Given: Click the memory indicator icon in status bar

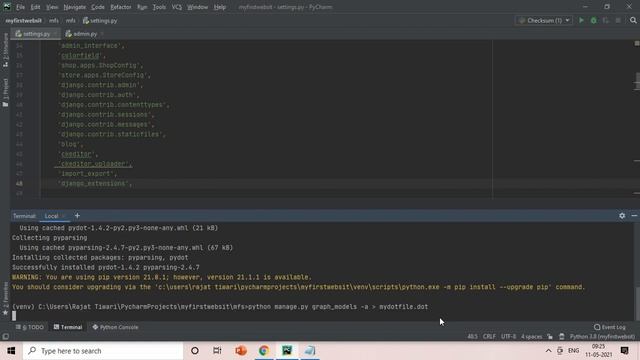Looking at the screenshot, I should click(x=562, y=337).
